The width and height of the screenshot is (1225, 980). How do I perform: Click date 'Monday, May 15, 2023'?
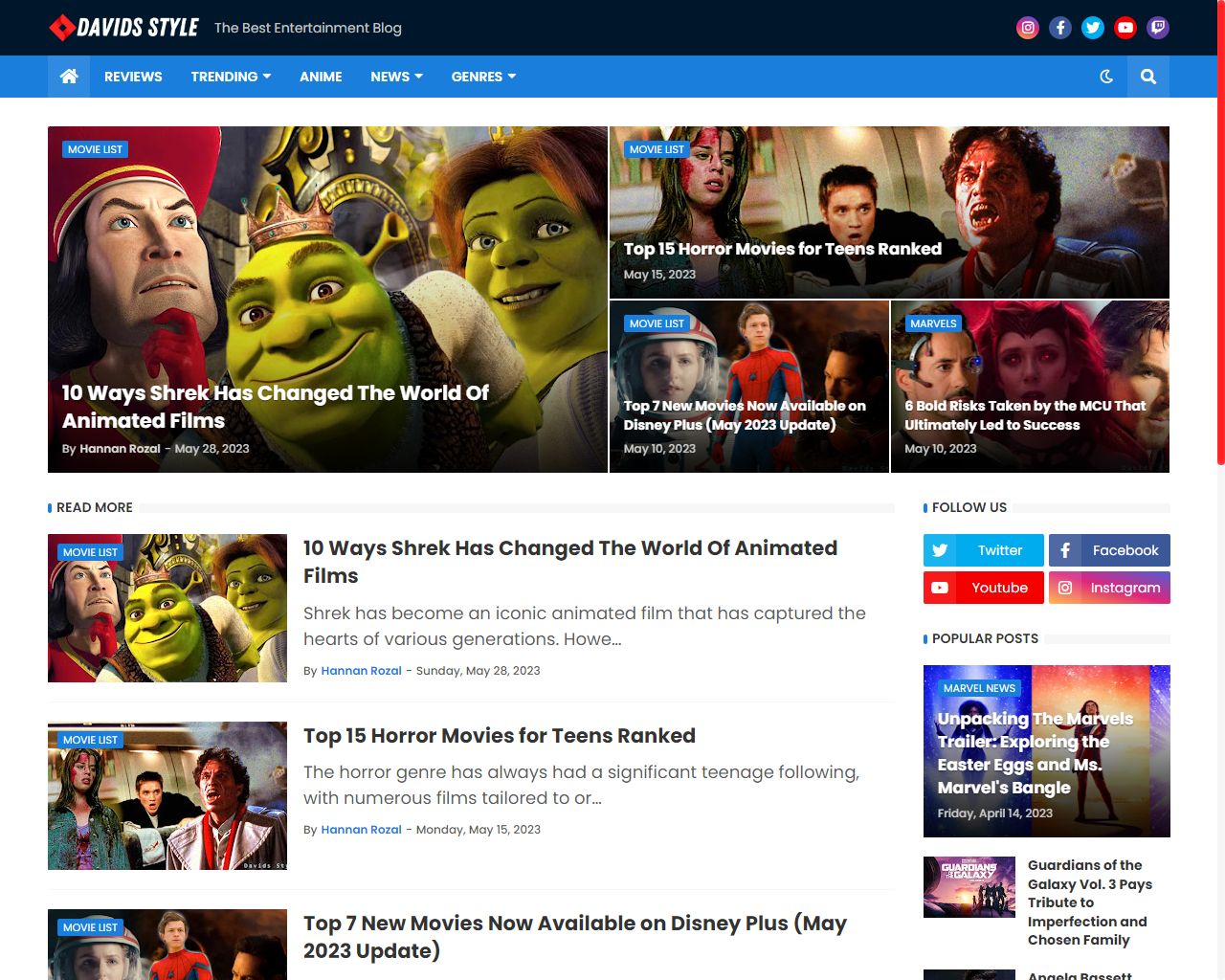478,830
